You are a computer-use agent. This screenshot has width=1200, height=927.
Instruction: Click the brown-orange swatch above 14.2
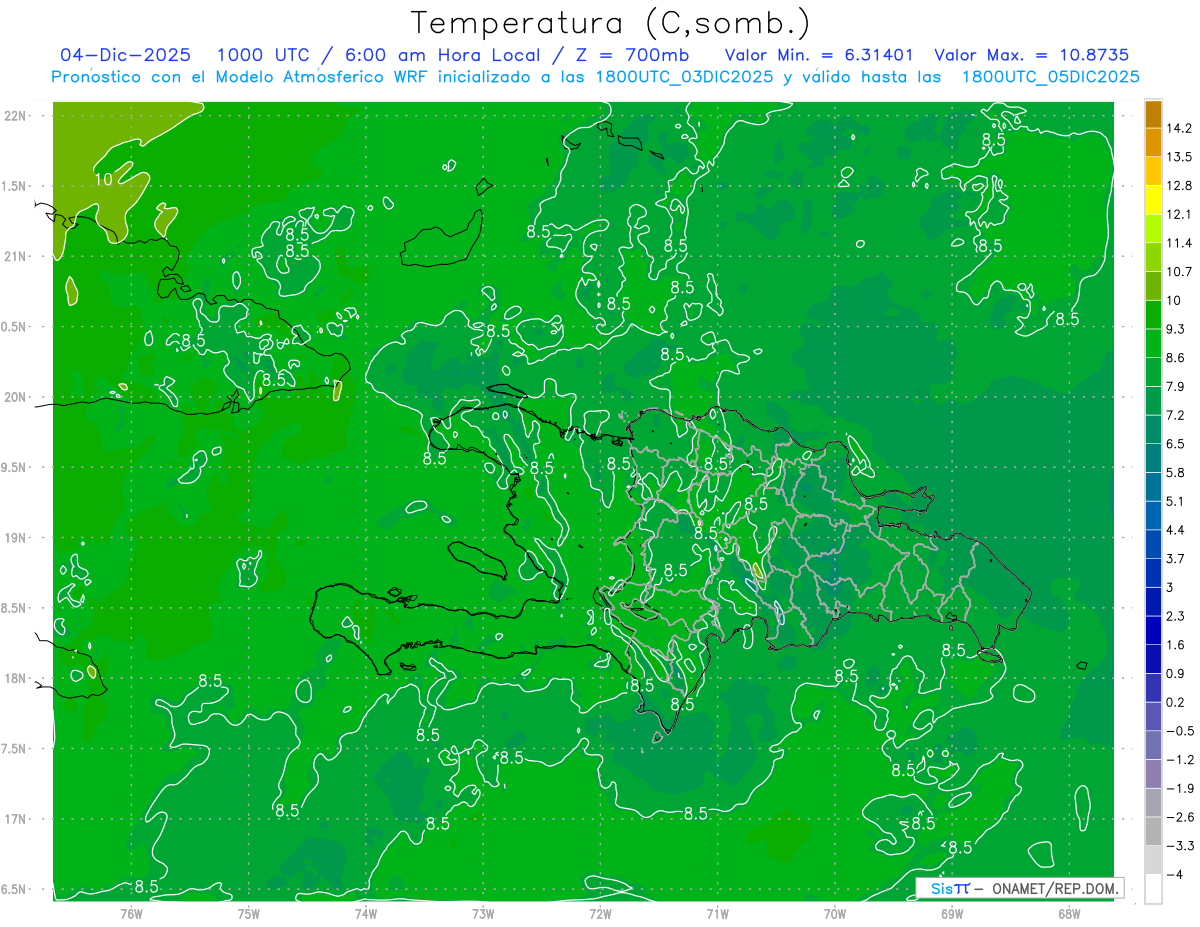point(1153,113)
